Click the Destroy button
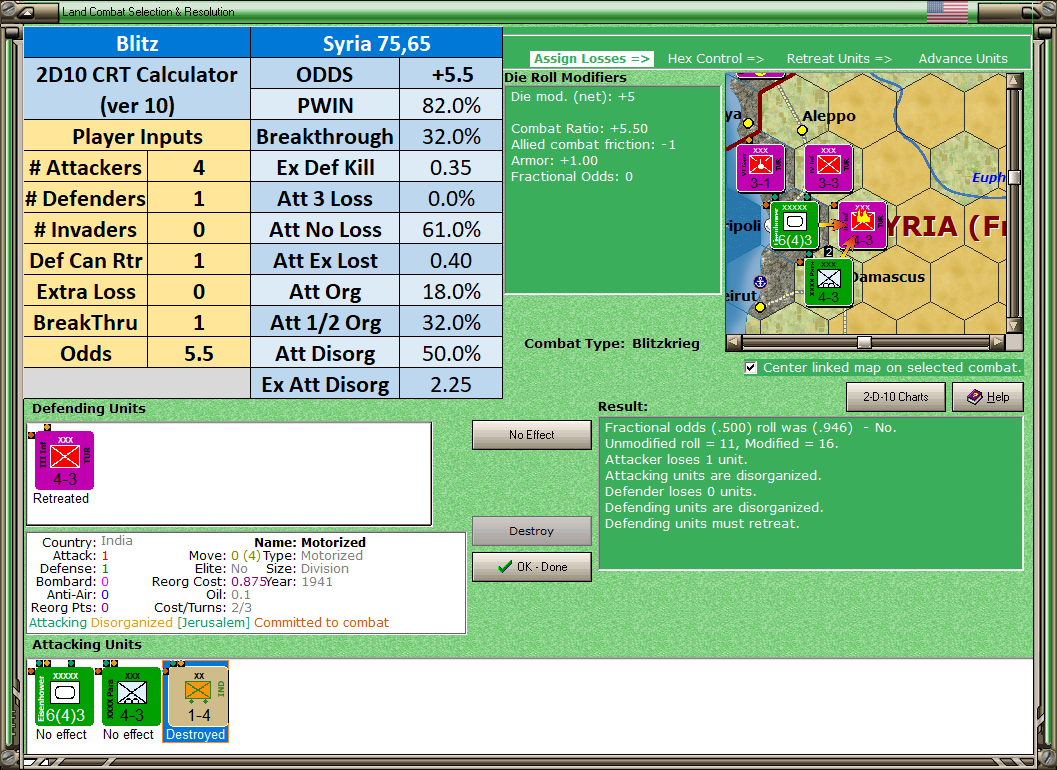This screenshot has height=770, width=1057. point(532,531)
